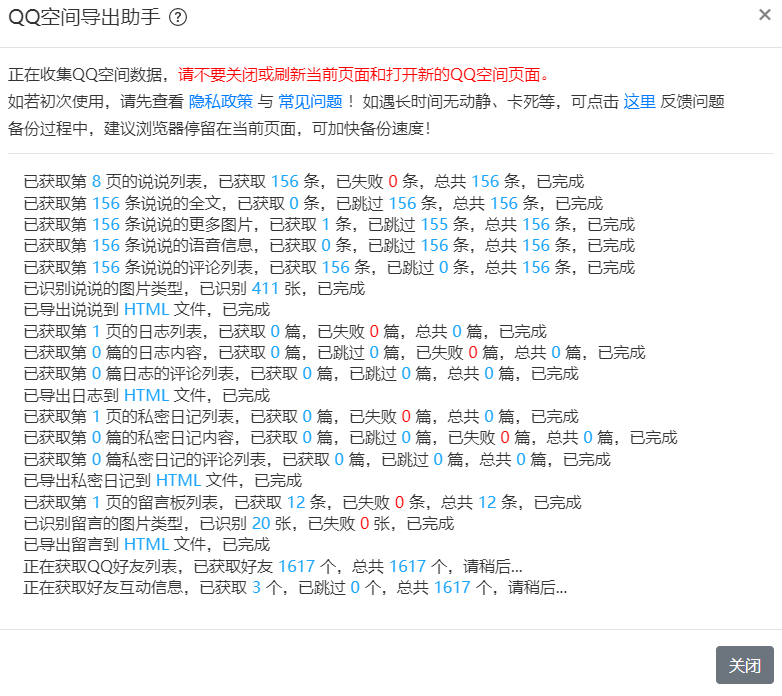This screenshot has height=696, width=782.
Task: Click the line 1 页的私密日记列表
Action: pos(301,417)
